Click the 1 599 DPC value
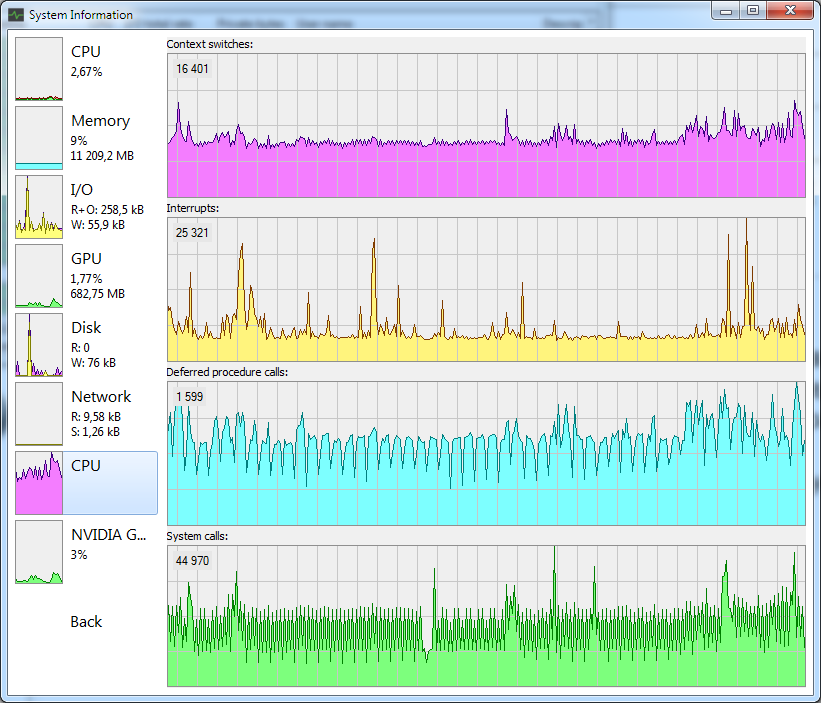 [x=190, y=397]
